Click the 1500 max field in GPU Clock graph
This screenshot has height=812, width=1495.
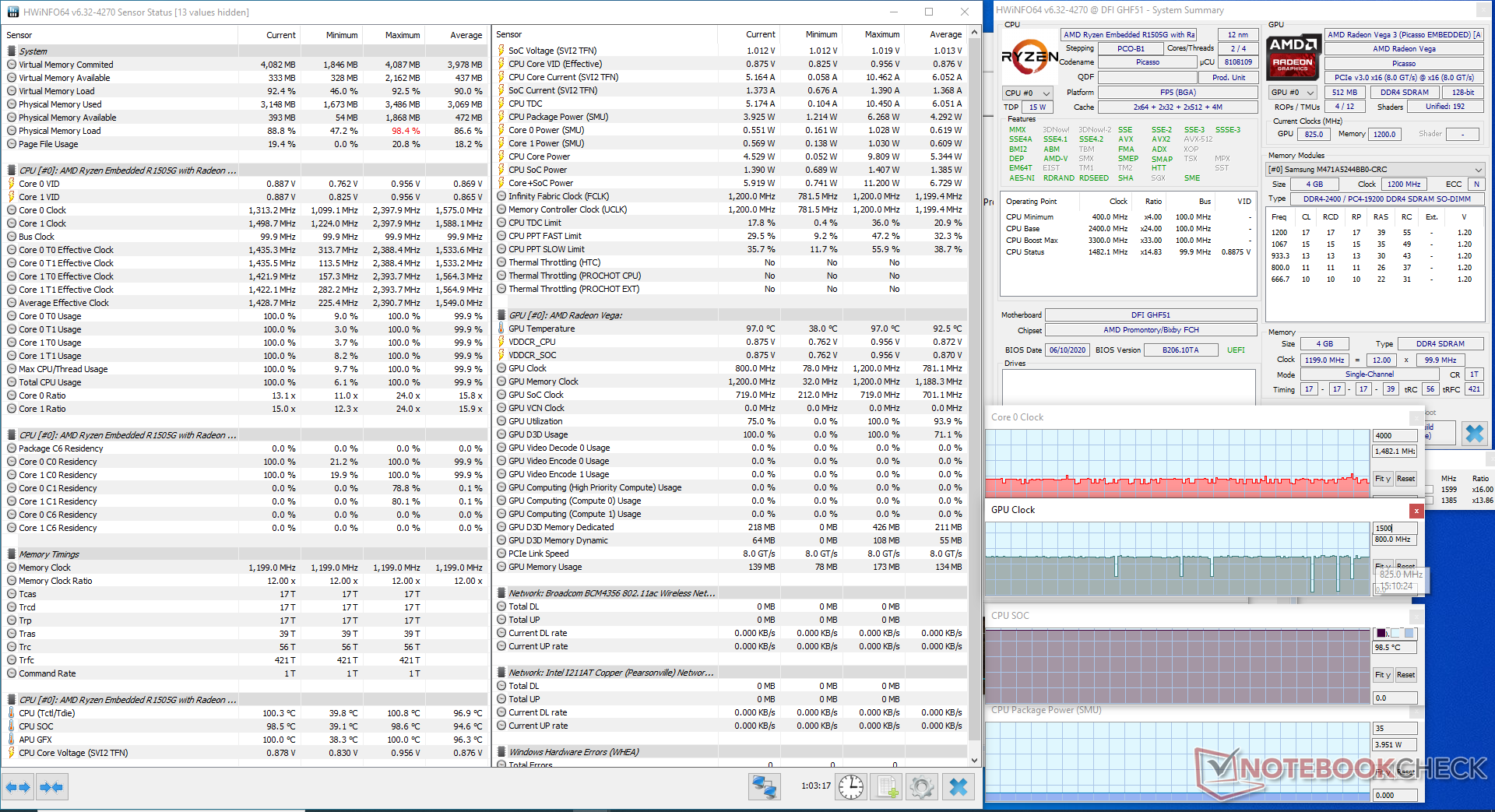pos(1395,528)
